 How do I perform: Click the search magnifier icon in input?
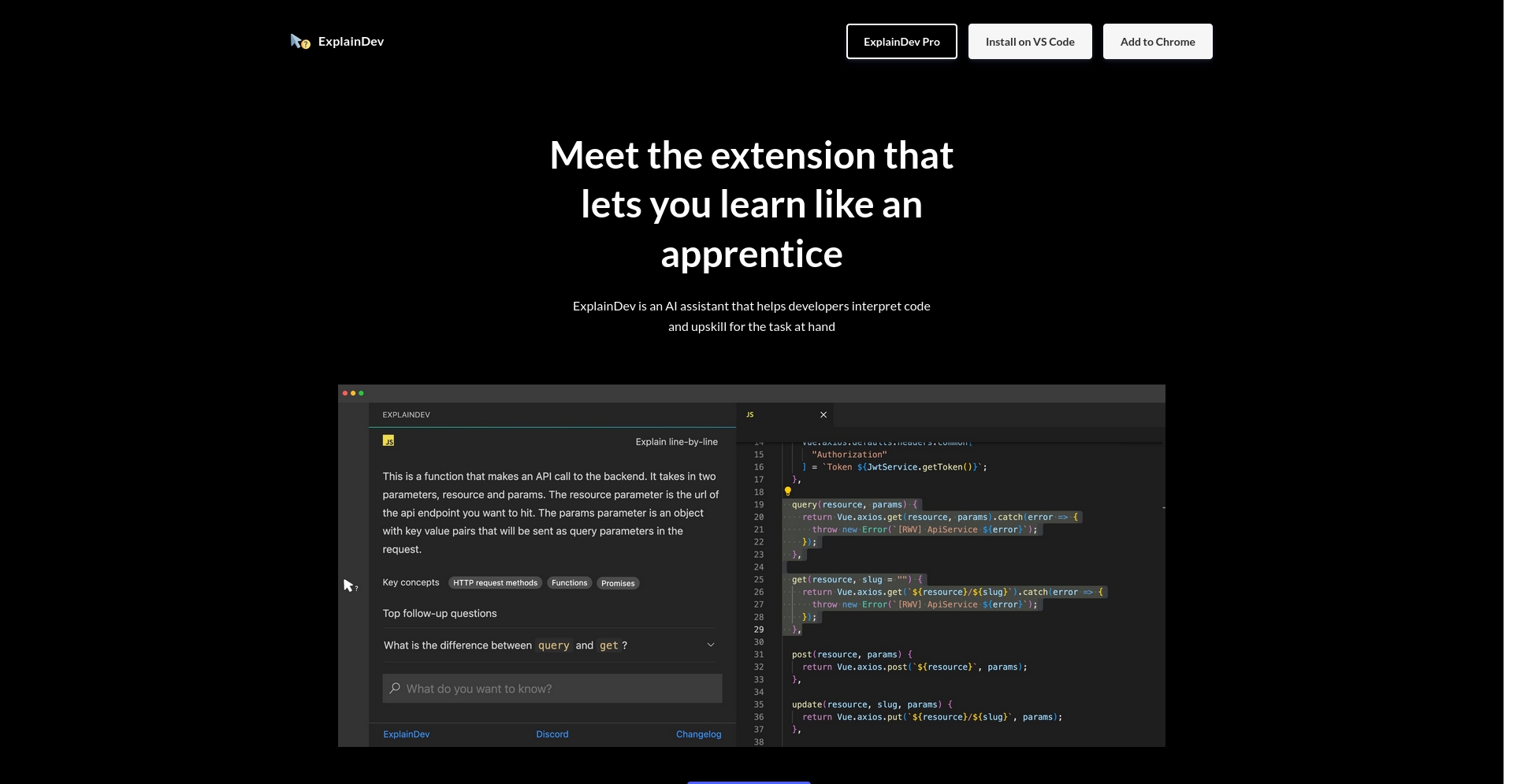395,689
